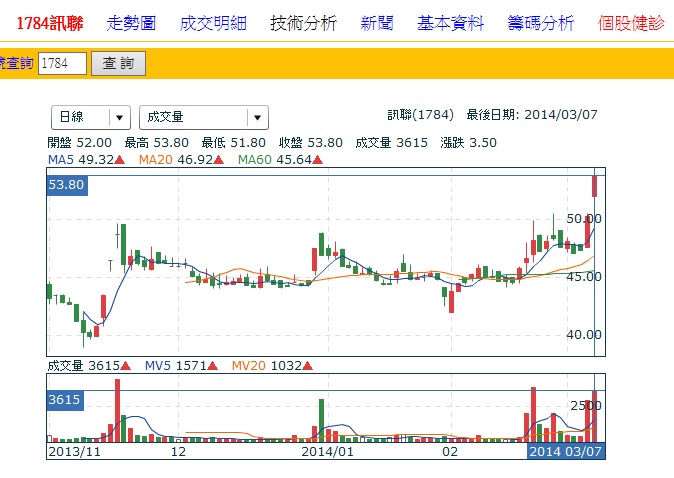Viewport: 674px width, 478px height.
Task: Click the 1784訊聯 stock title
Action: [x=49, y=23]
